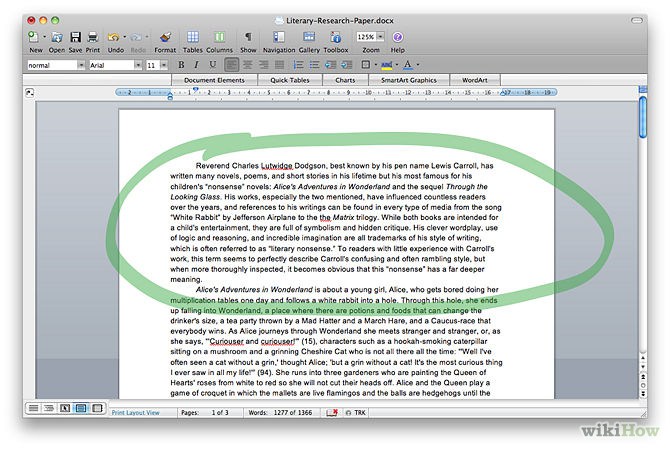Center-align the text
This screenshot has width=670, height=449.
pyautogui.click(x=247, y=65)
